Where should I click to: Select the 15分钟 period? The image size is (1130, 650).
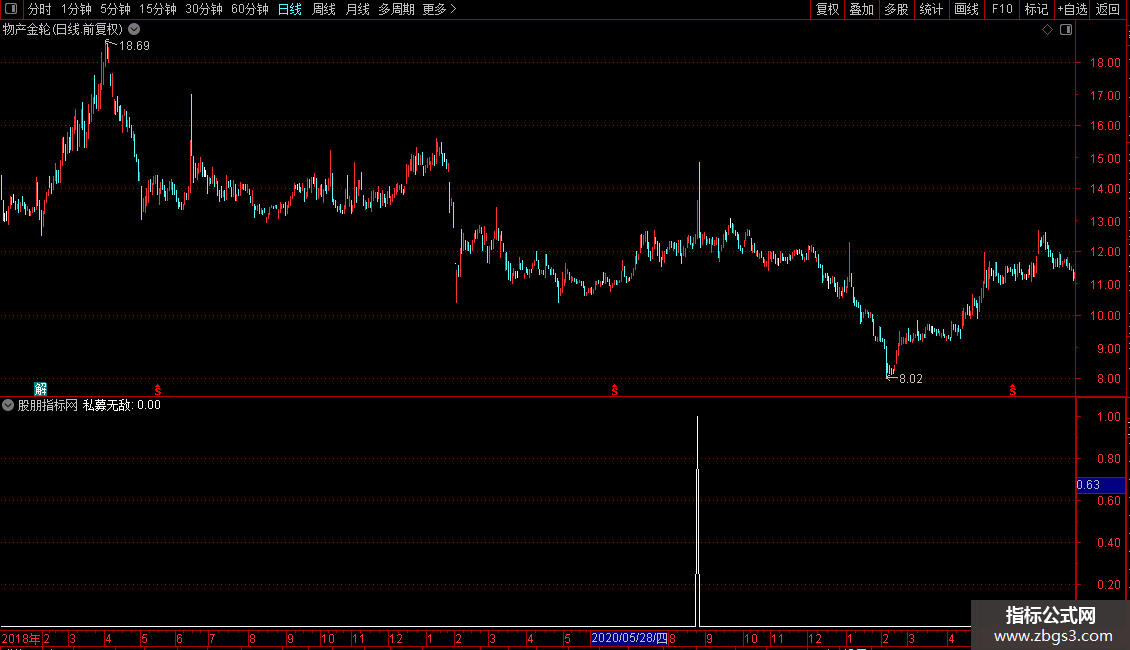[x=157, y=9]
